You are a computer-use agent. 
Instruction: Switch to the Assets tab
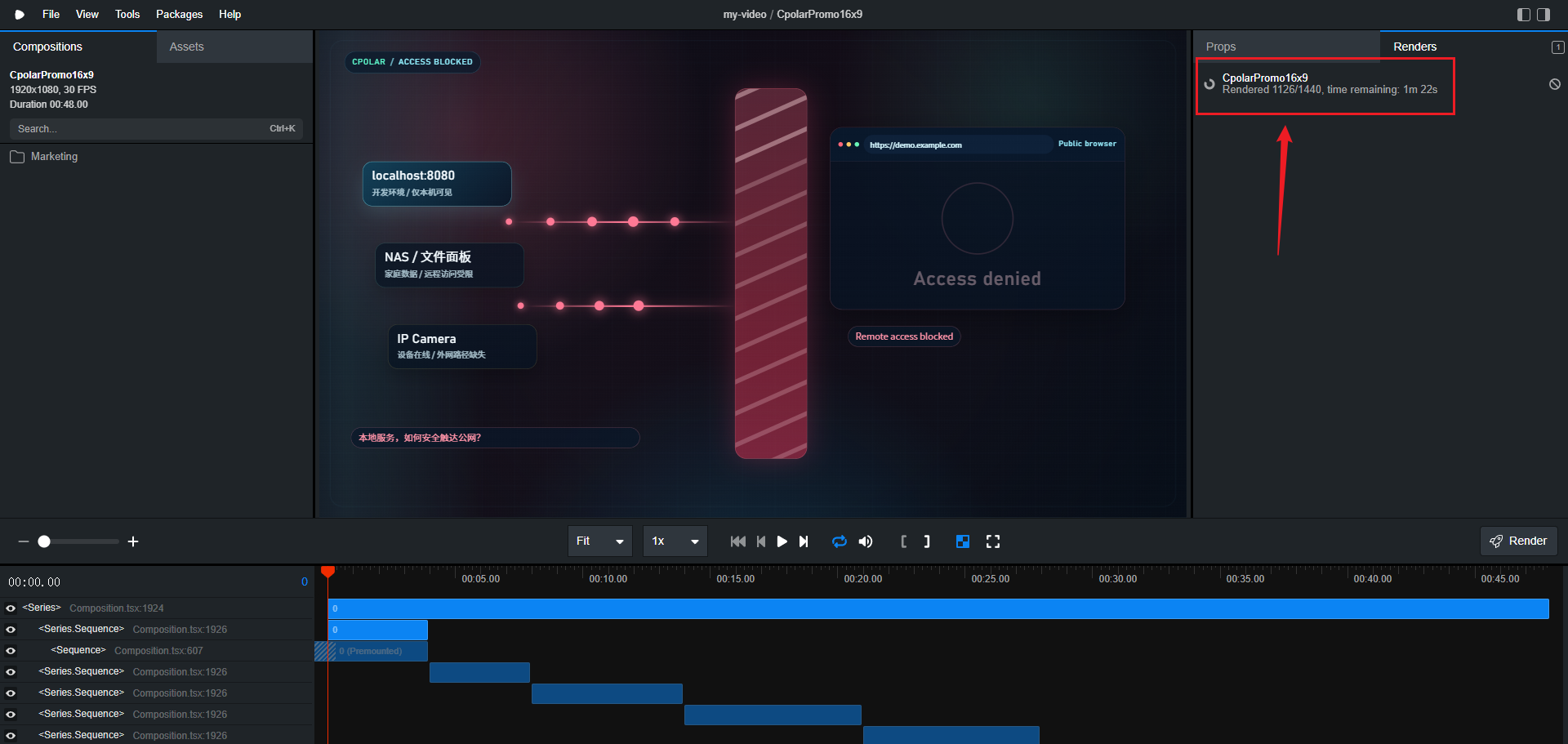coord(186,47)
